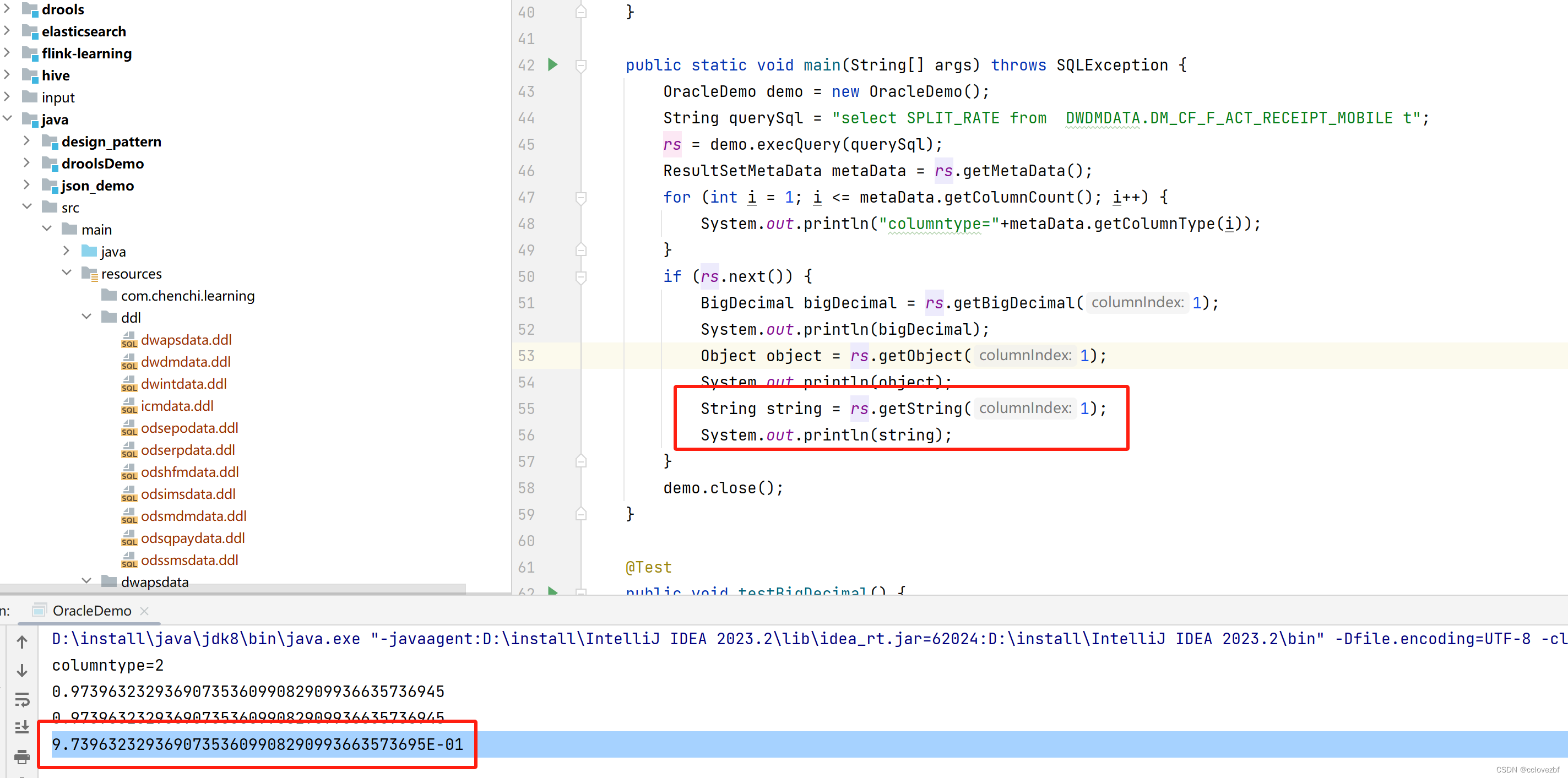
Task: Run main method via green gutter arrow
Action: click(553, 65)
